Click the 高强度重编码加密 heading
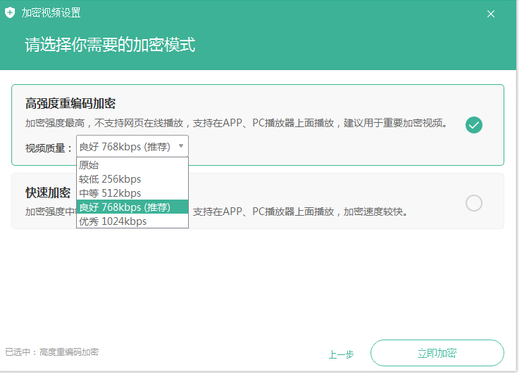This screenshot has width=519, height=373. [70, 104]
